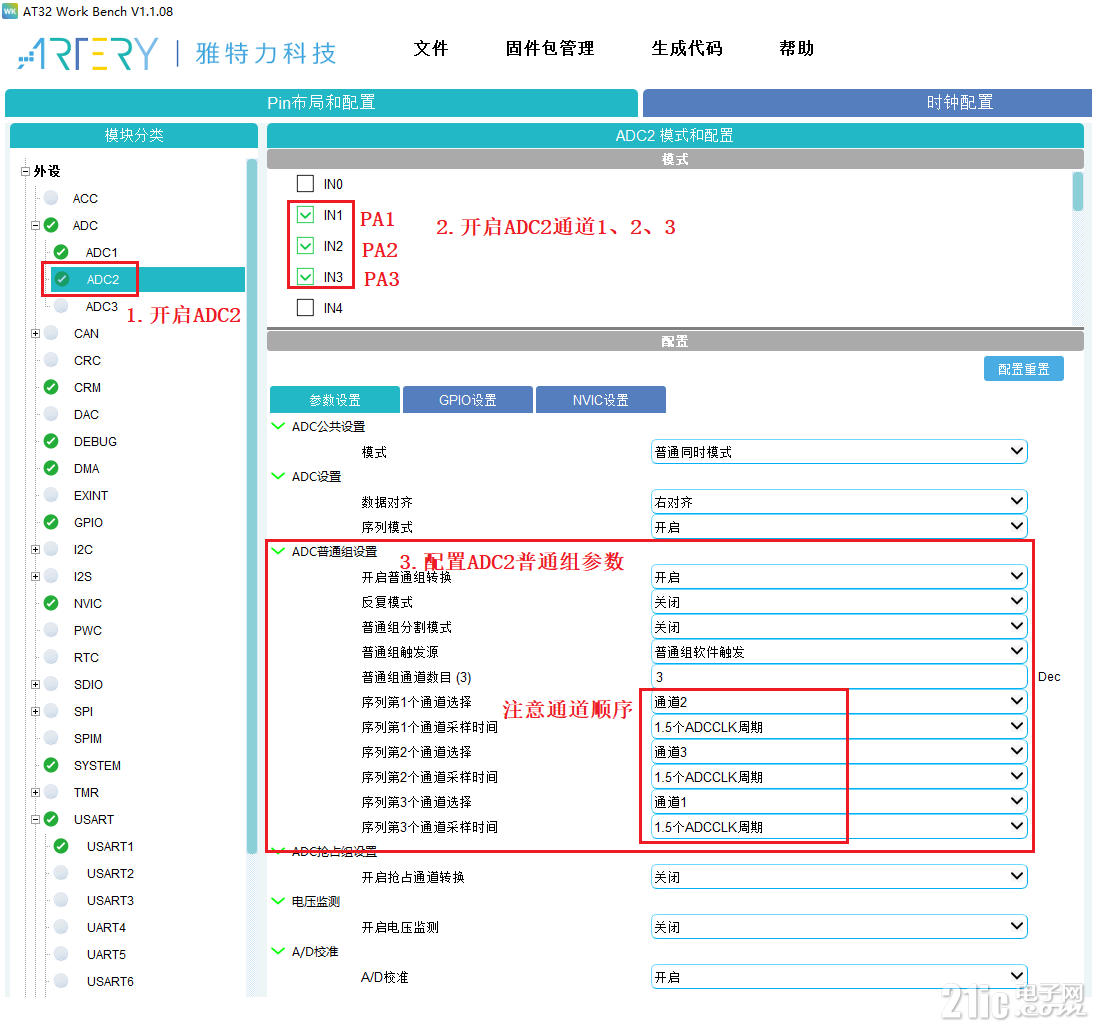
Task: Click the 普通组通道数目 input field
Action: (x=839, y=677)
